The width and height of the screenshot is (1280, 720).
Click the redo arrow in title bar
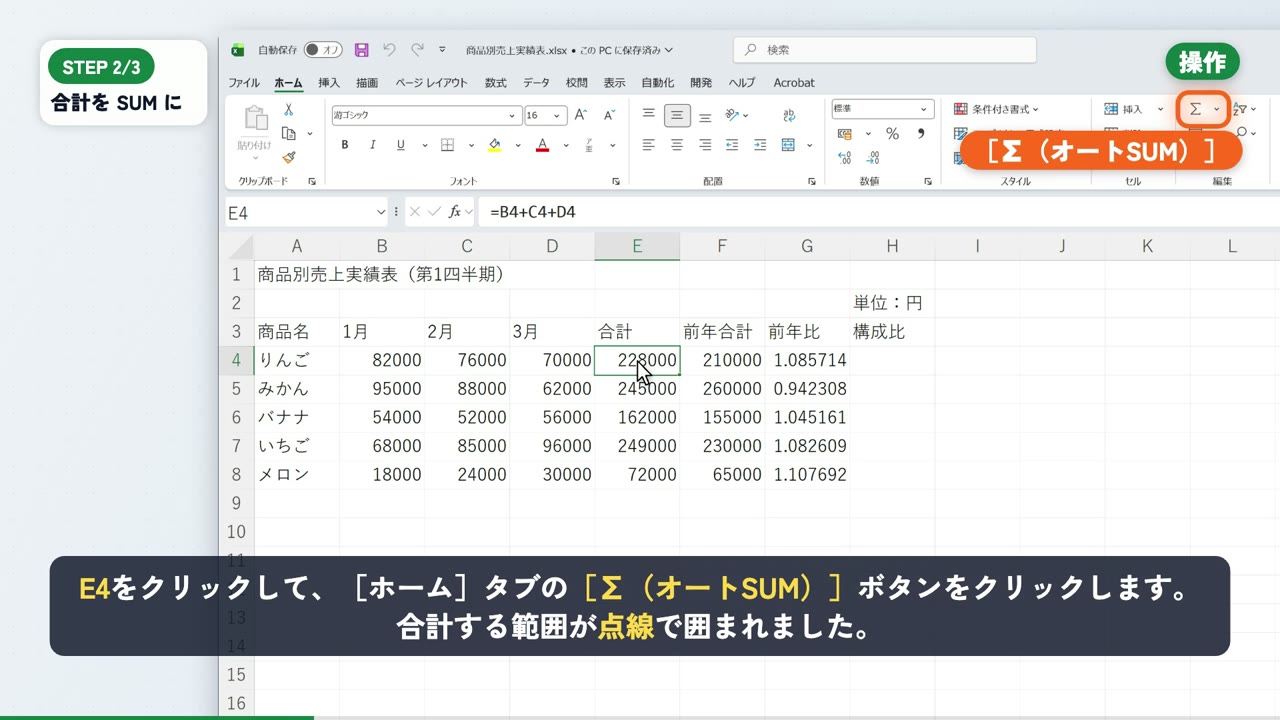pos(417,49)
